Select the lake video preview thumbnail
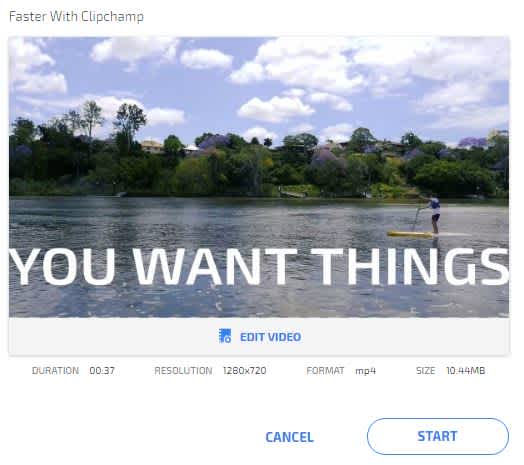The image size is (524, 465). [259, 177]
